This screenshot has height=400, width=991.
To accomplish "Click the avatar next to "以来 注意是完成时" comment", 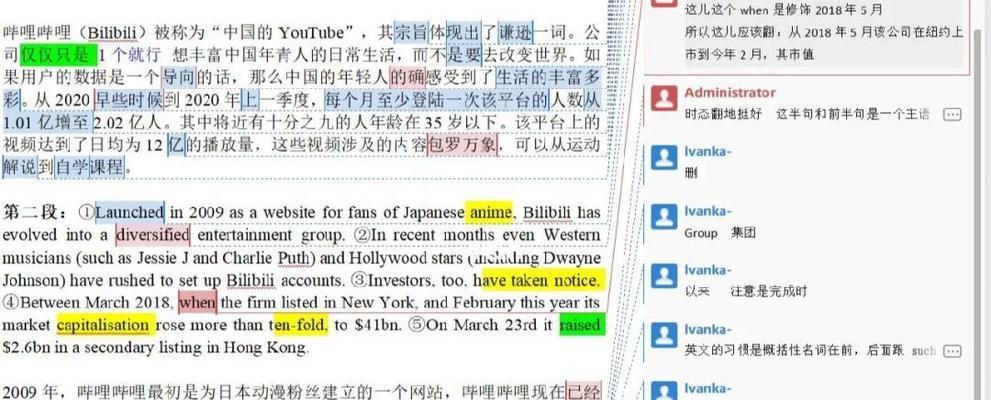I will tap(664, 276).
